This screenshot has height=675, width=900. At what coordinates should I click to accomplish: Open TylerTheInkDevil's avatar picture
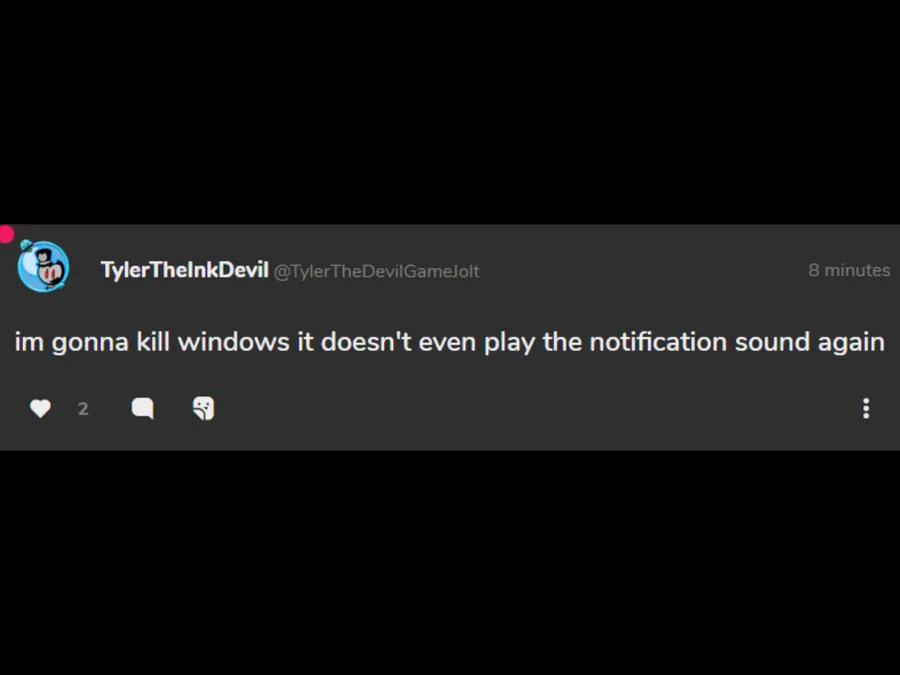coord(44,267)
